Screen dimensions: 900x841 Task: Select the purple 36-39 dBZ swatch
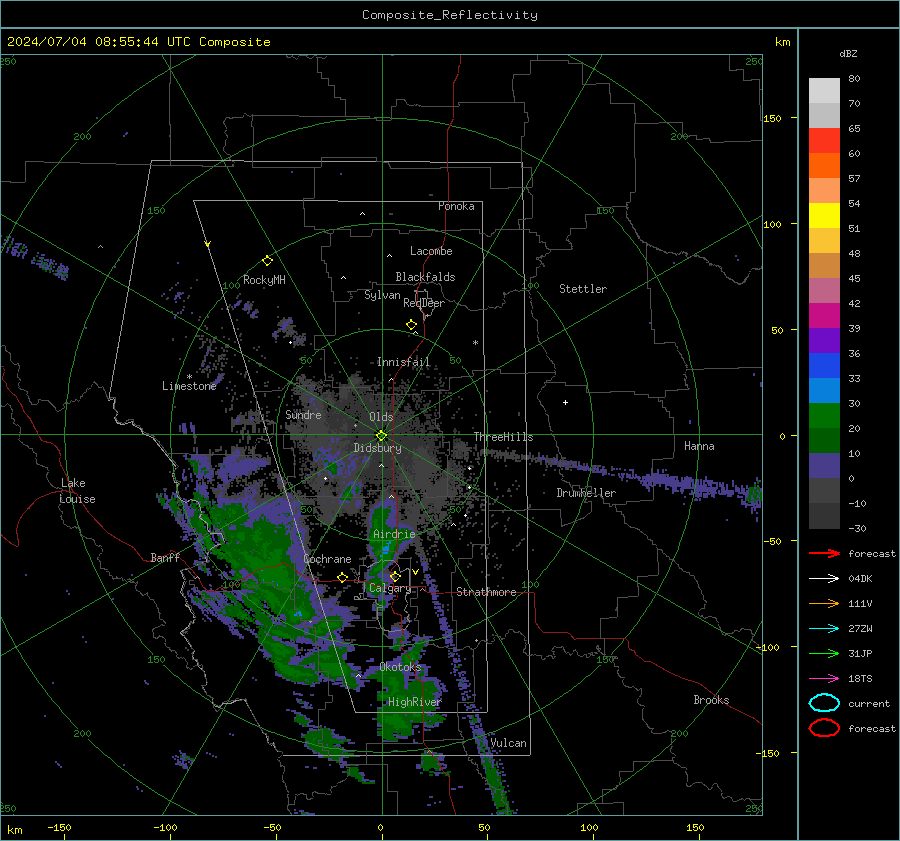point(824,341)
